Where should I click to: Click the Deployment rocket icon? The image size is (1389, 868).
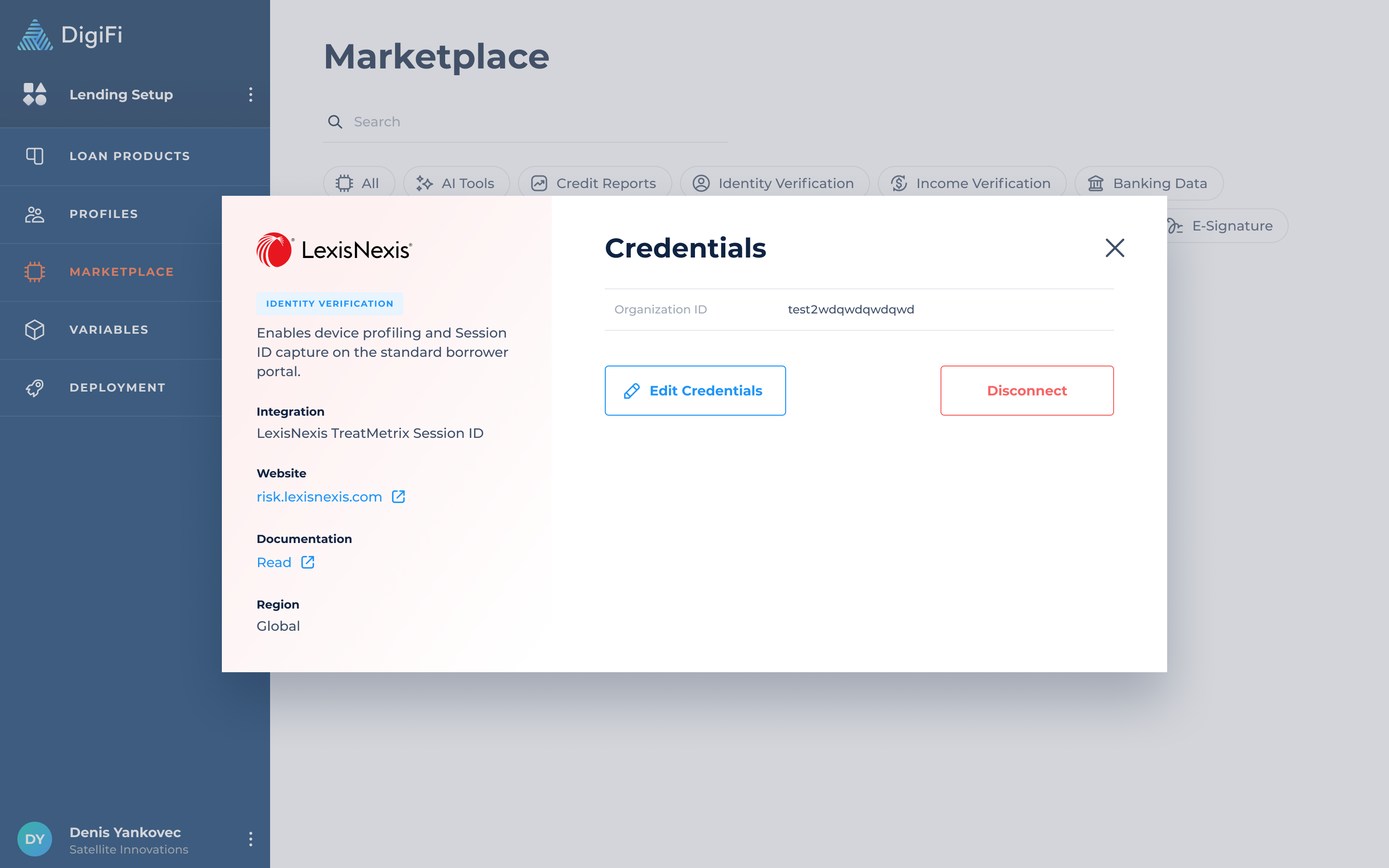(x=34, y=388)
